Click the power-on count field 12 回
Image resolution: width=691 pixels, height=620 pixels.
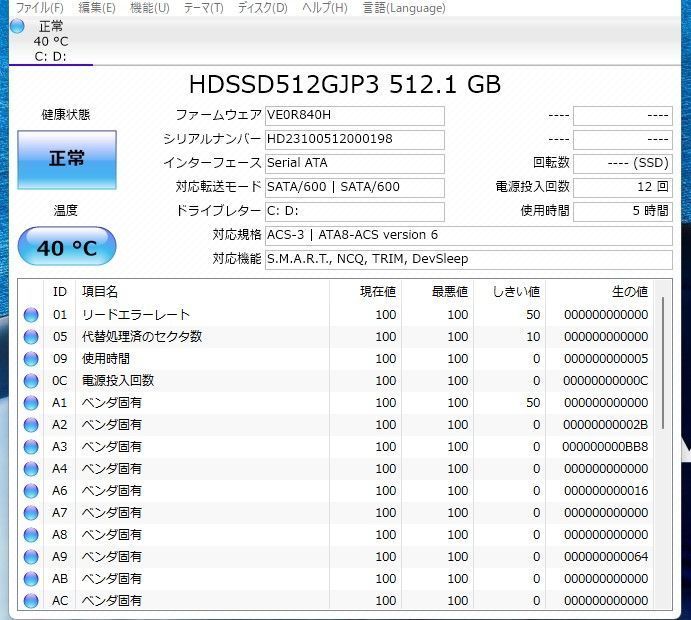click(623, 187)
